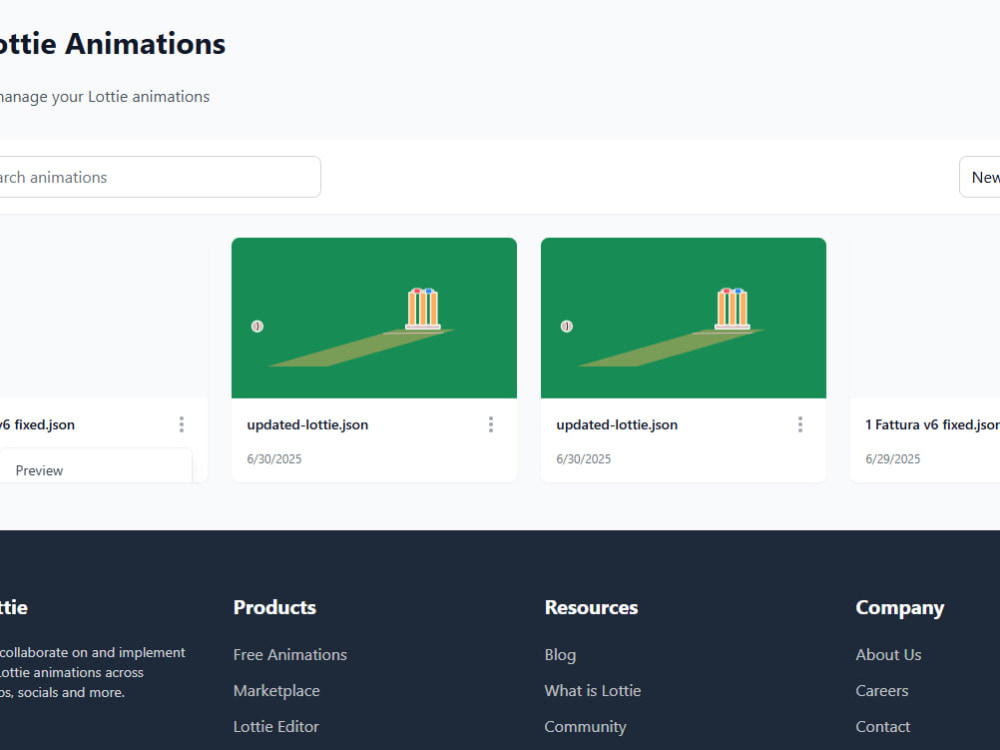Go to Community link in footer
This screenshot has width=1000, height=750.
coord(585,726)
